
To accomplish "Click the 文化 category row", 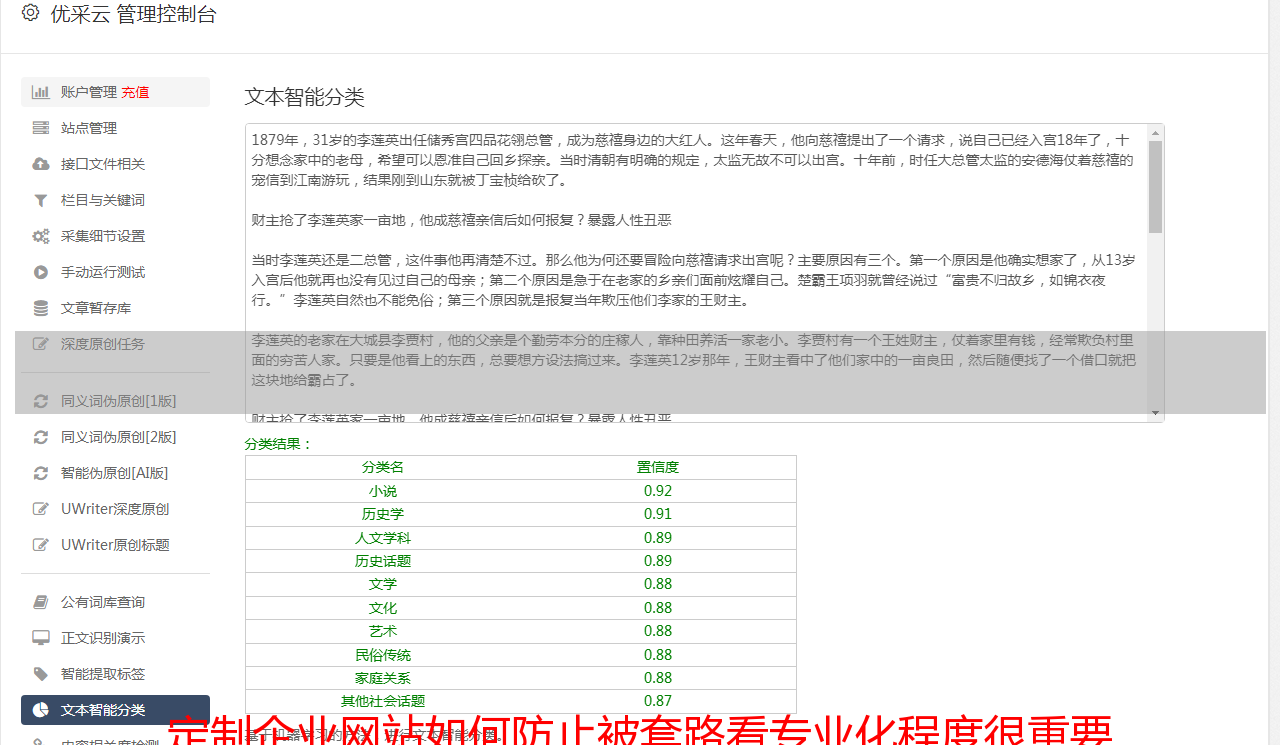I will point(521,608).
